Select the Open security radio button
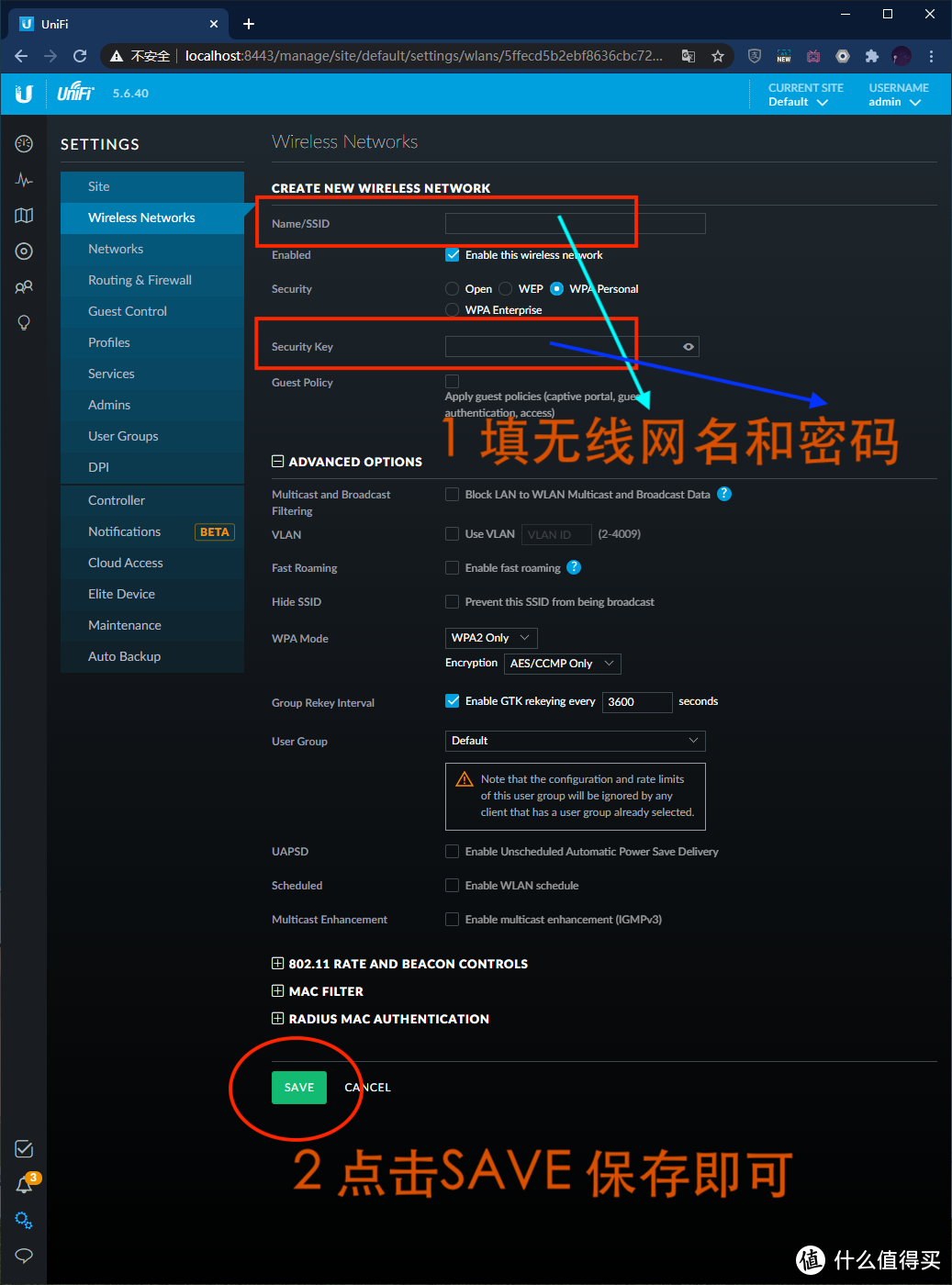952x1285 pixels. tap(452, 288)
